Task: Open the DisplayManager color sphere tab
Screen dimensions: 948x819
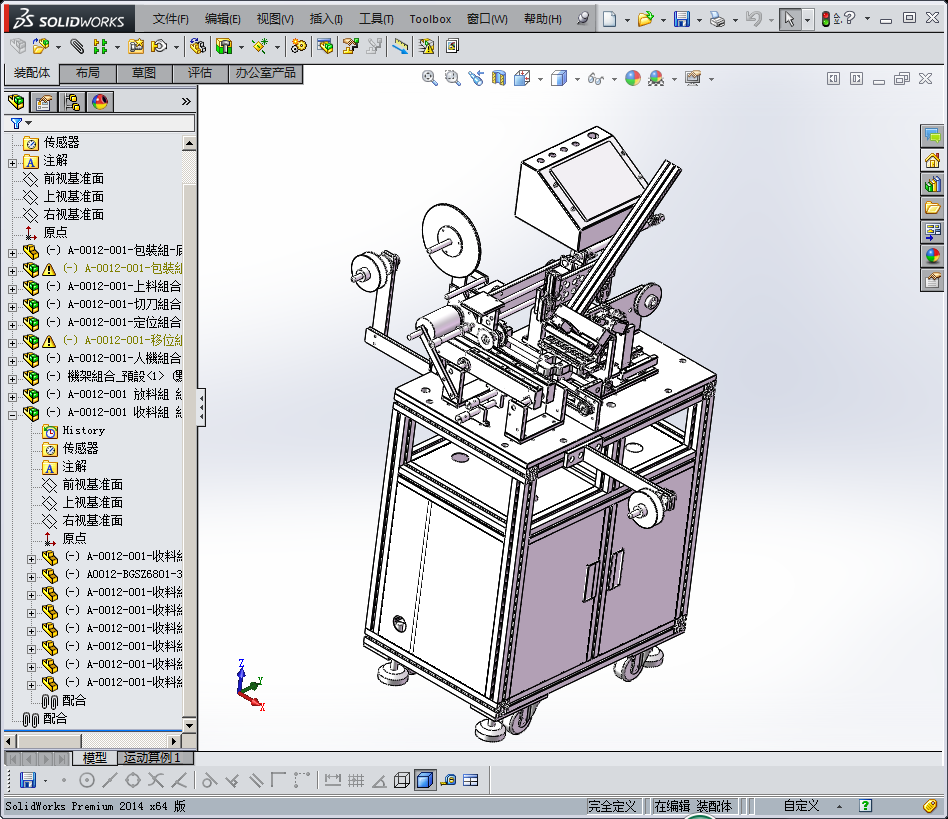Action: pos(99,101)
